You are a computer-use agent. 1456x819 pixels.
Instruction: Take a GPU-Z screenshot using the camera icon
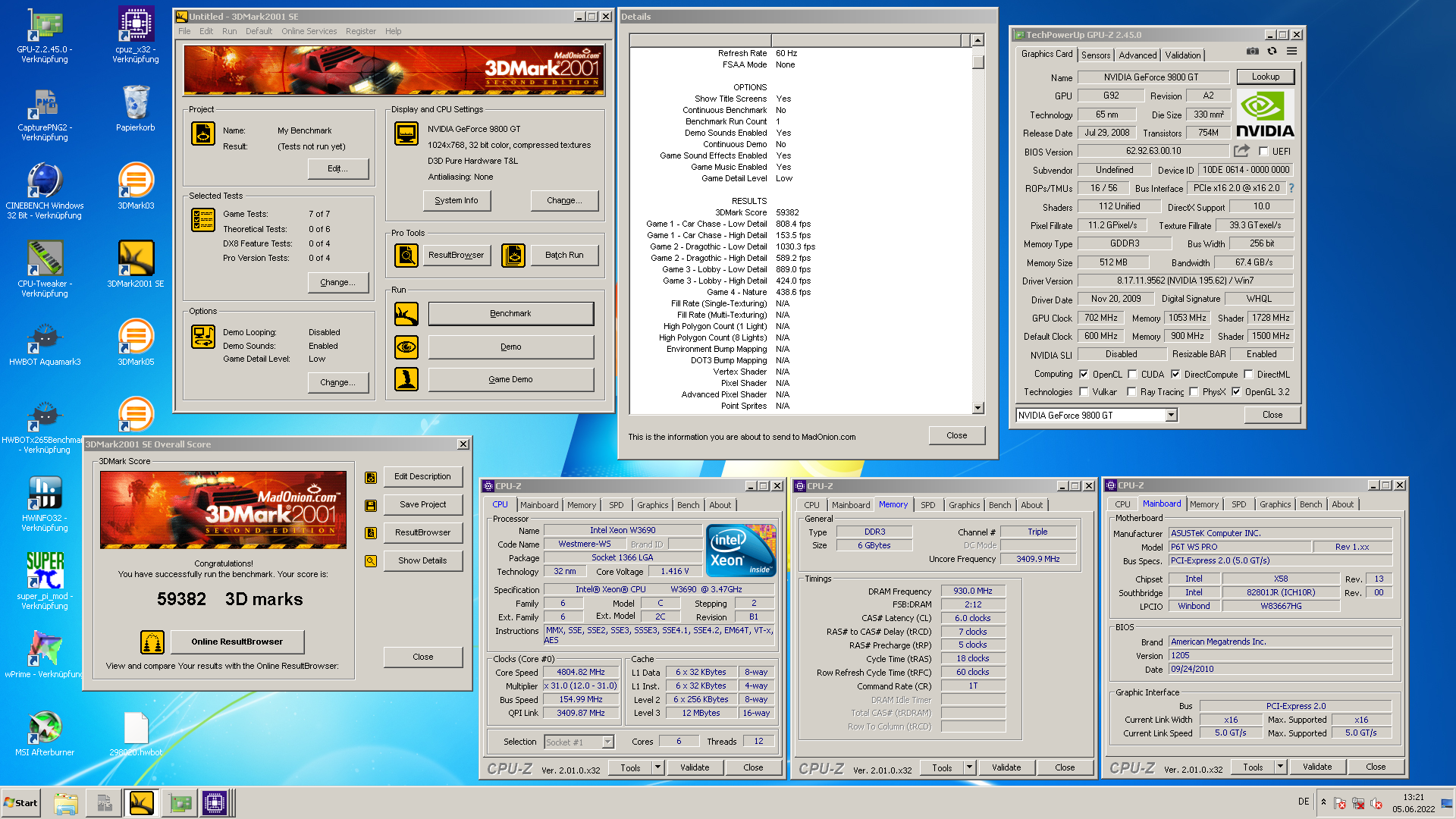pyautogui.click(x=1253, y=52)
